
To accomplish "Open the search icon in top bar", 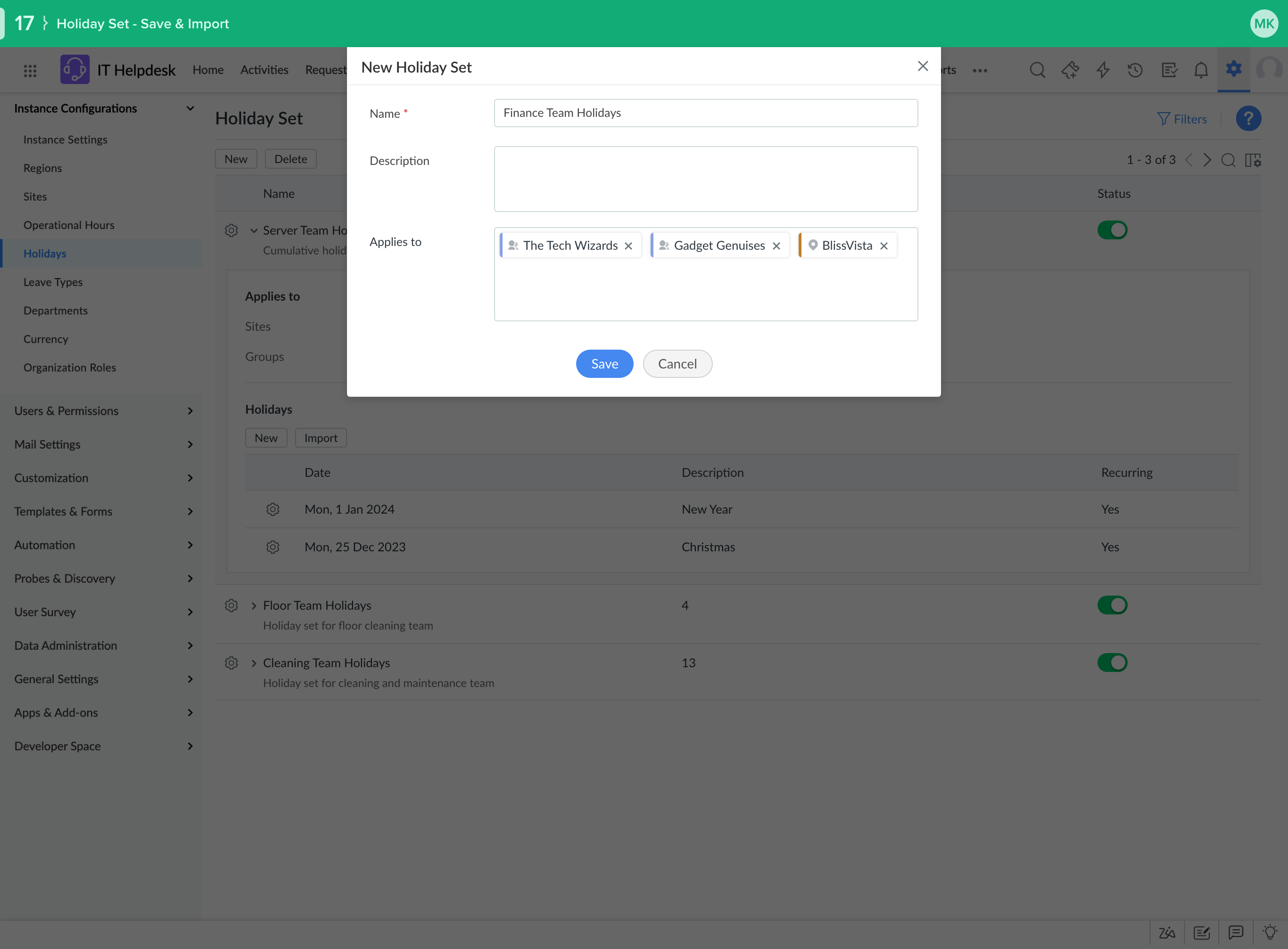I will (x=1037, y=70).
